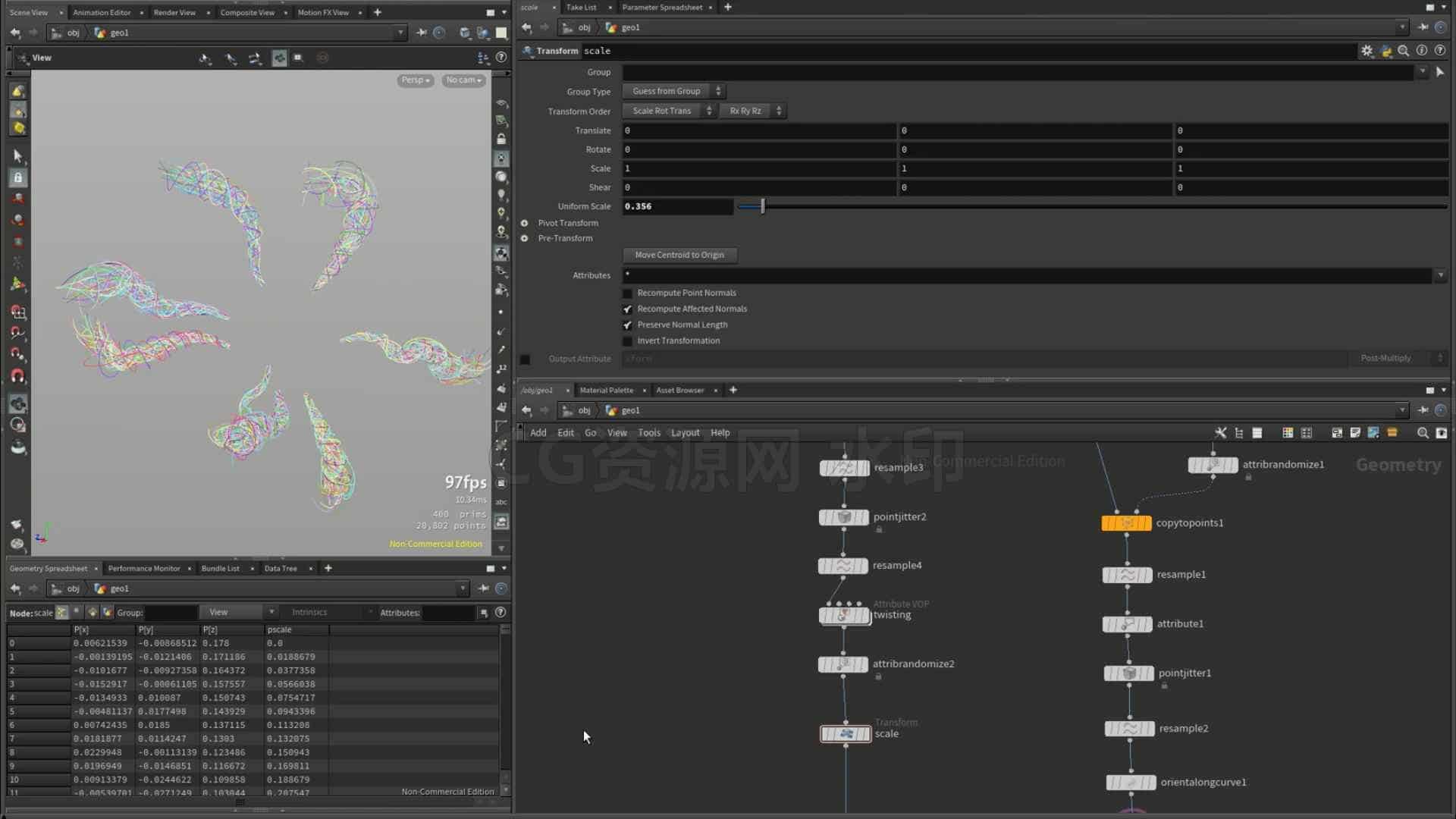1456x819 pixels.
Task: Enable Invert Transformation checkbox
Action: [x=627, y=341]
